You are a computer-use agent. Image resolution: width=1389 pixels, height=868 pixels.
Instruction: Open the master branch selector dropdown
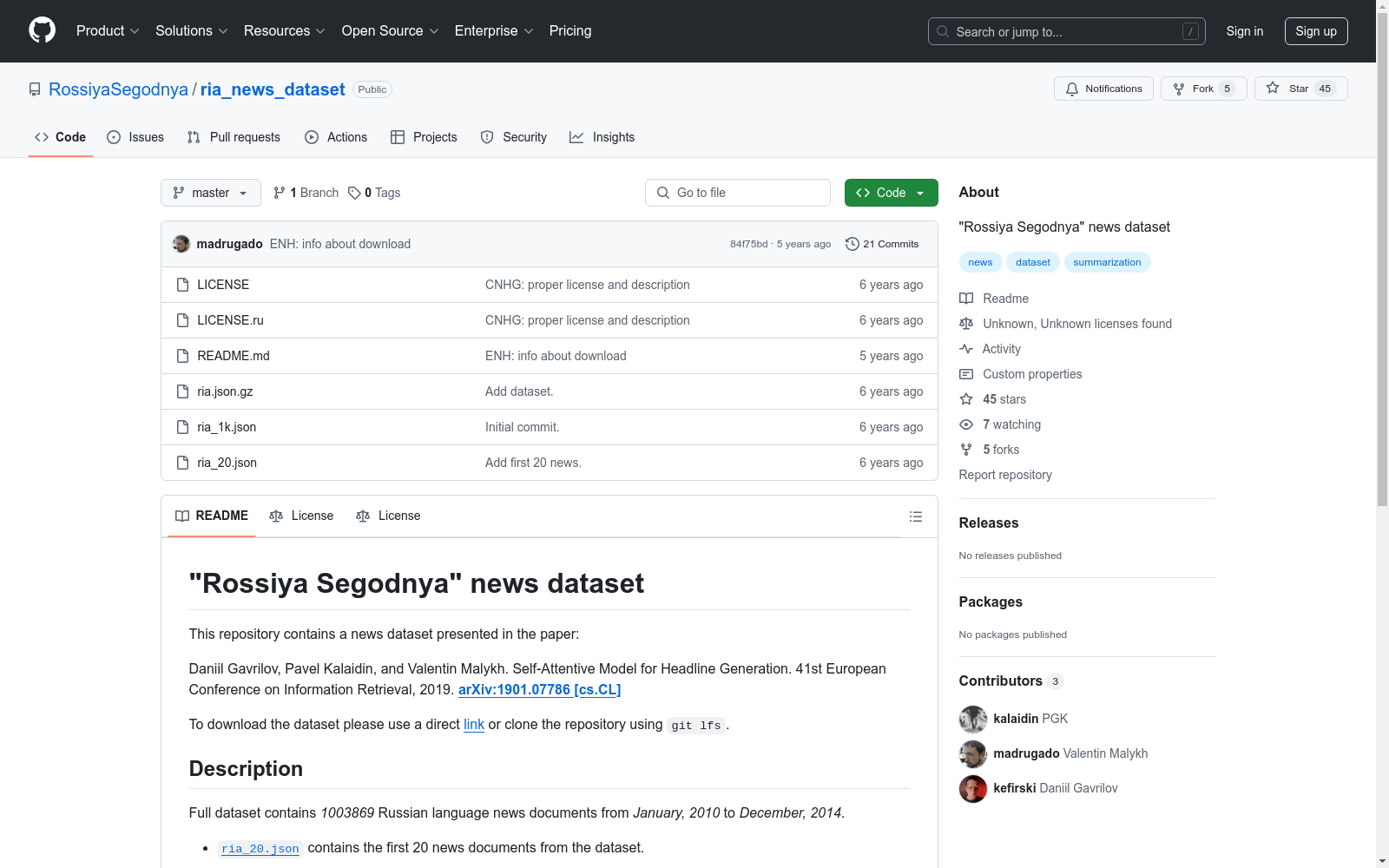(x=211, y=193)
